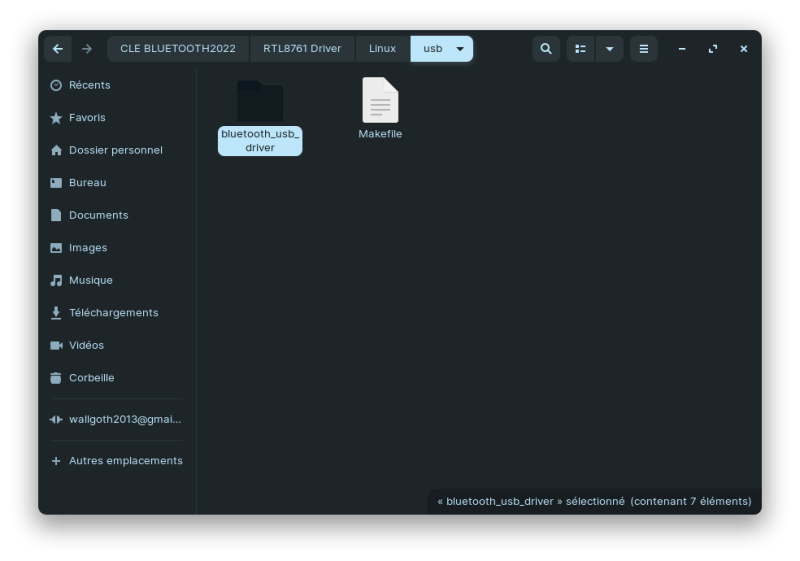
Task: Go to RTL8761 Driver path segment
Action: click(x=302, y=49)
